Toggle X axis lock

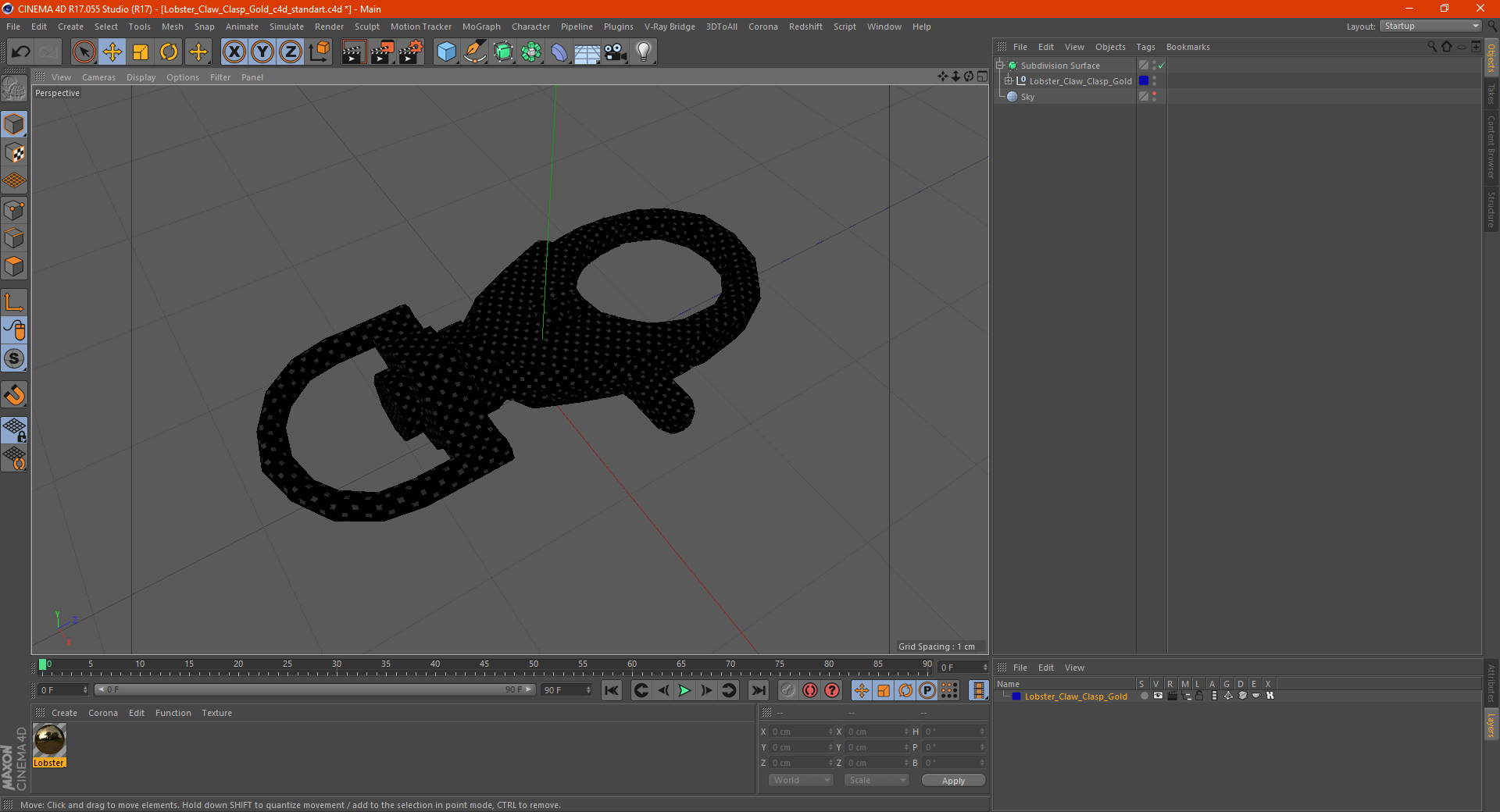click(234, 52)
